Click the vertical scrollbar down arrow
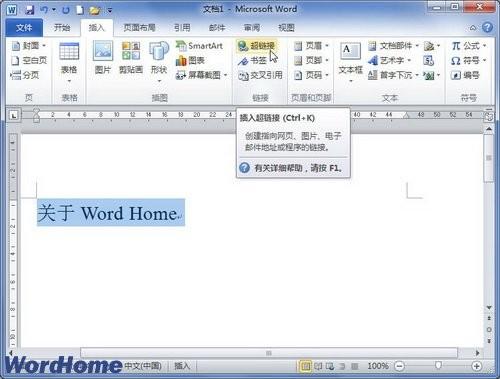The height and width of the screenshot is (379, 500). click(x=489, y=307)
